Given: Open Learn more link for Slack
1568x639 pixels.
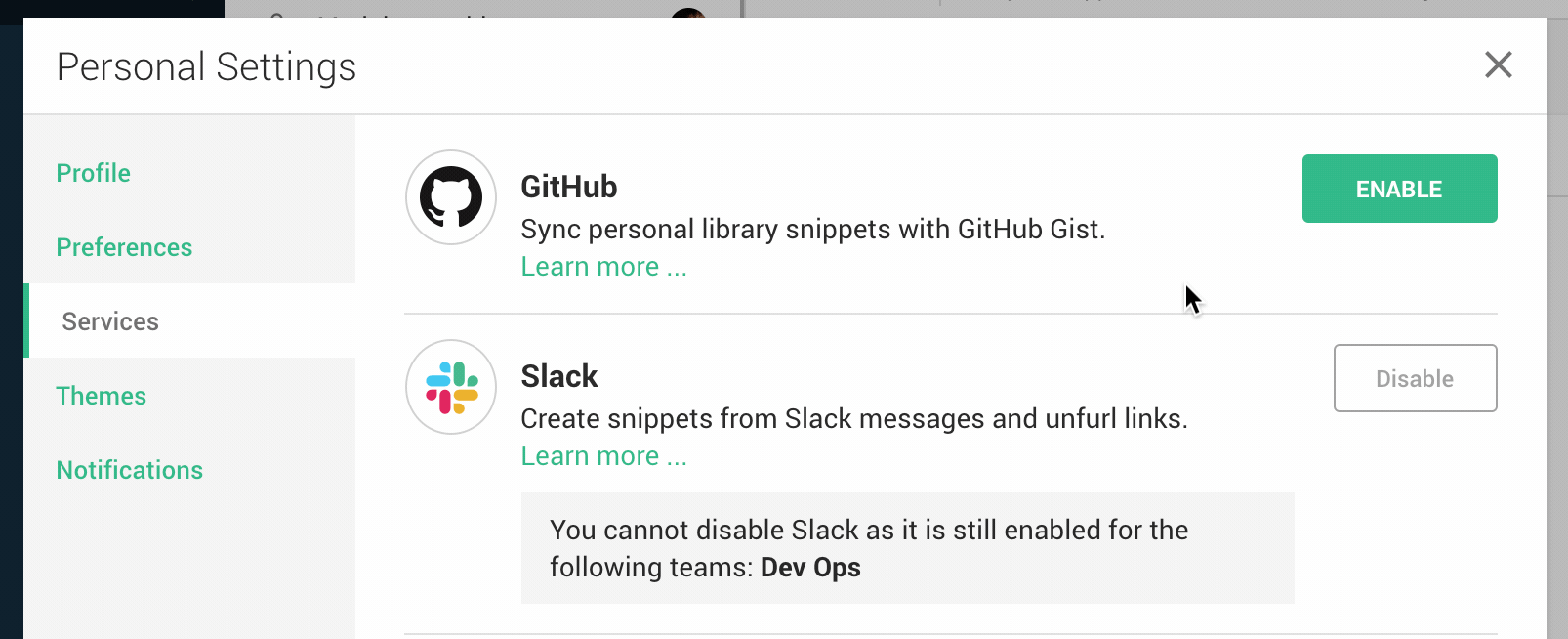Looking at the screenshot, I should click(602, 455).
